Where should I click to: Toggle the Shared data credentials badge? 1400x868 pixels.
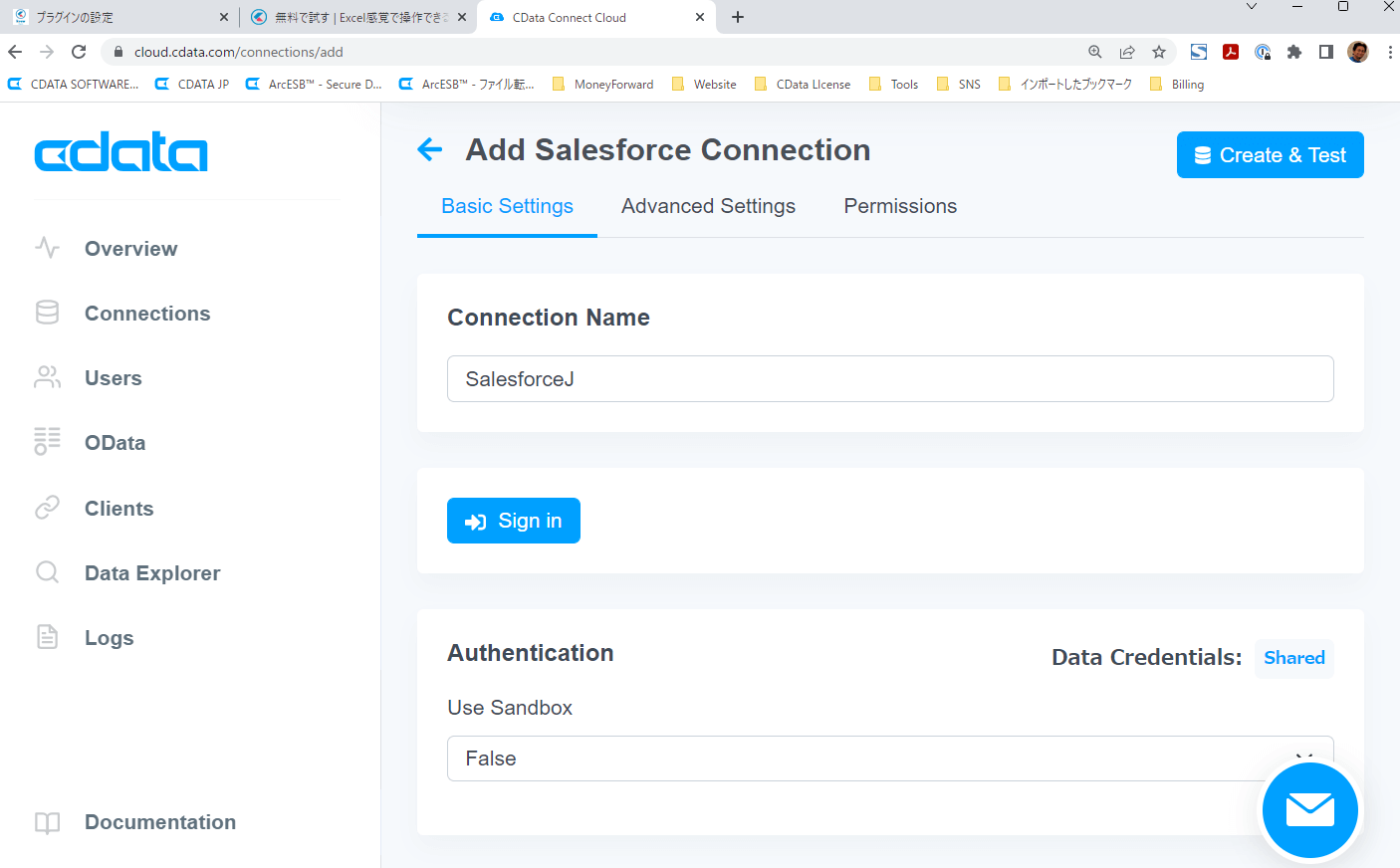(x=1293, y=658)
